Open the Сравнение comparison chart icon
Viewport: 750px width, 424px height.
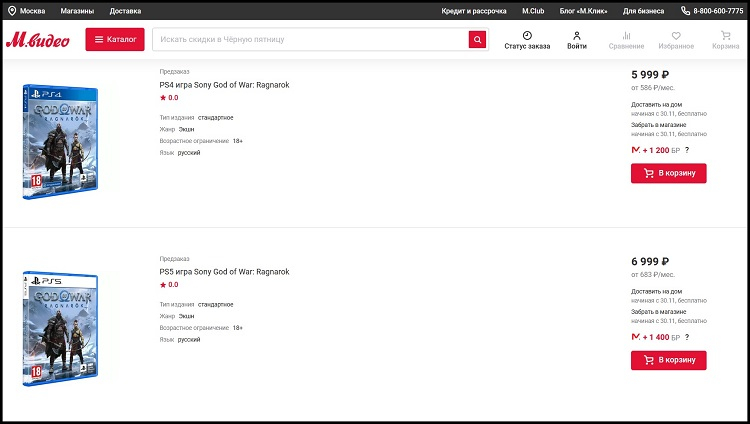point(626,35)
